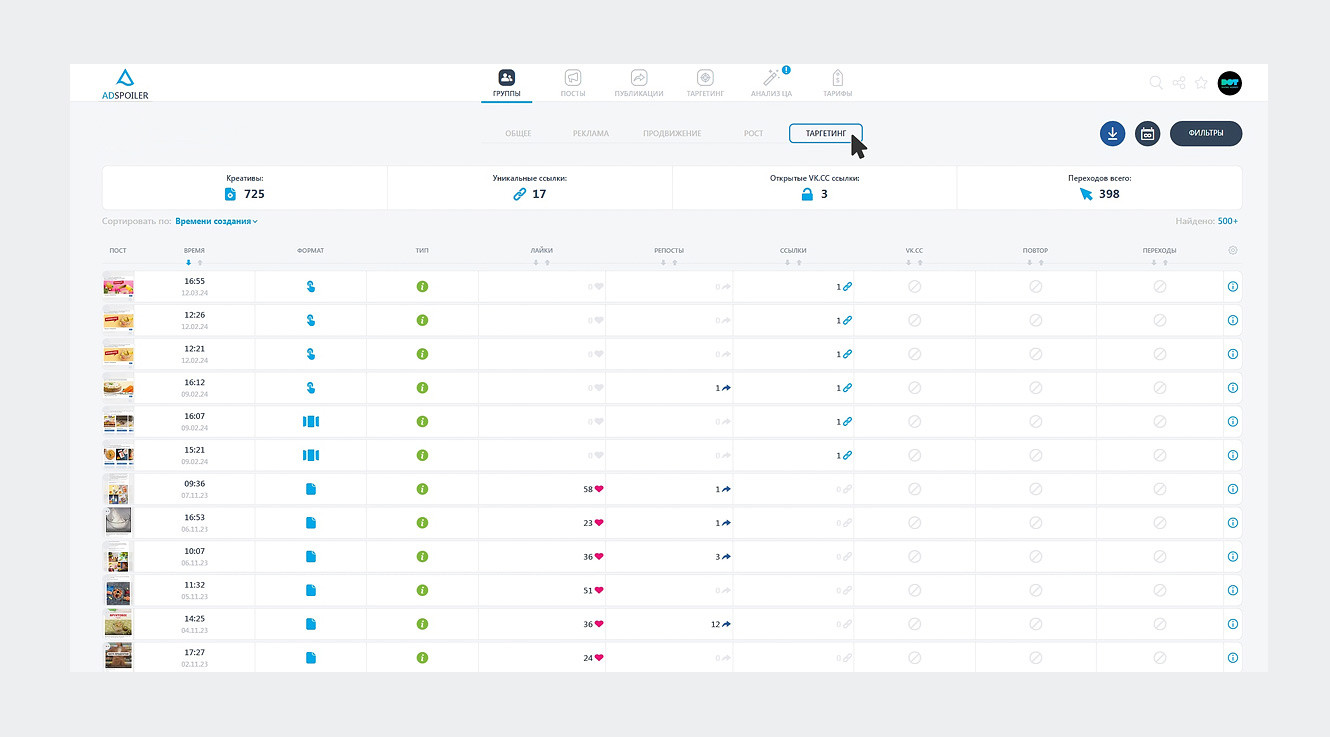Open link icon in 16:12 row
Image resolution: width=1330 pixels, height=737 pixels.
(847, 388)
